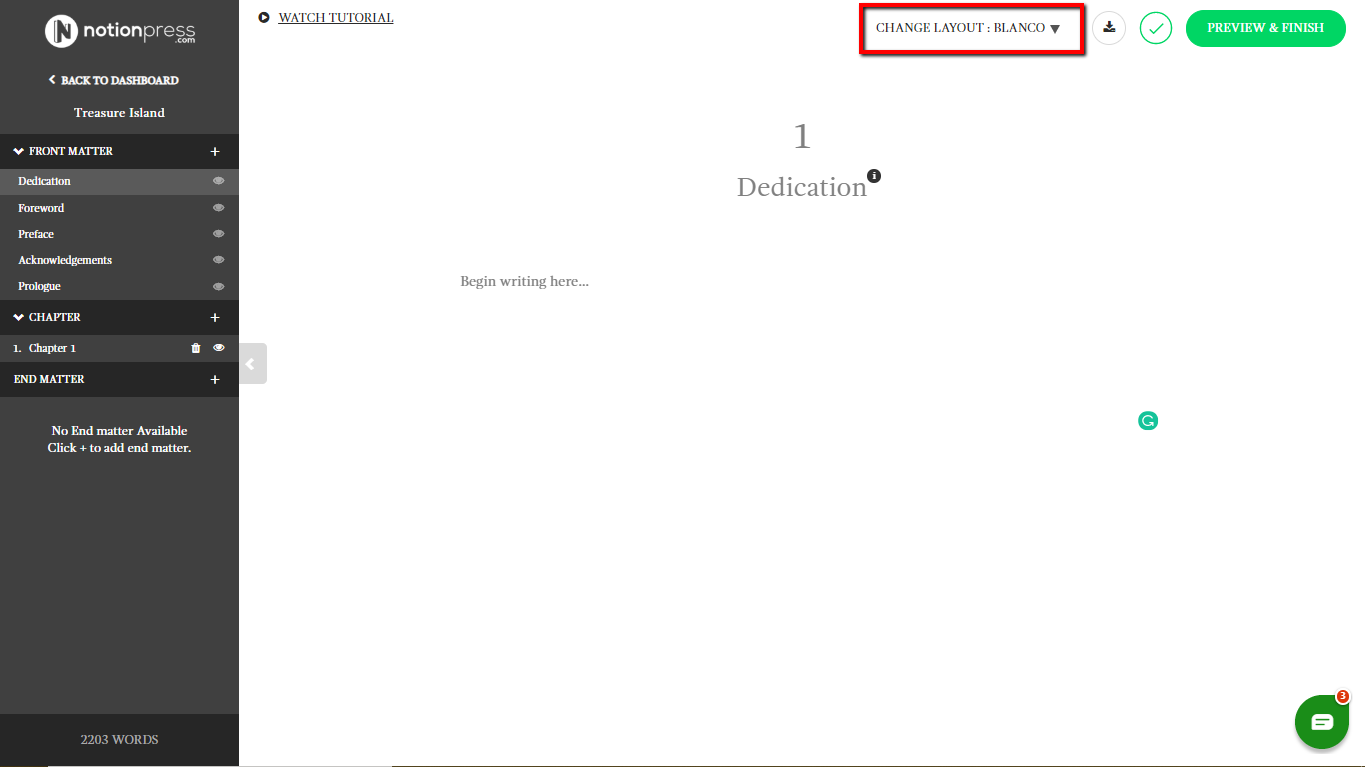Toggle visibility of Foreword section
The image size is (1365, 767).
pos(218,208)
